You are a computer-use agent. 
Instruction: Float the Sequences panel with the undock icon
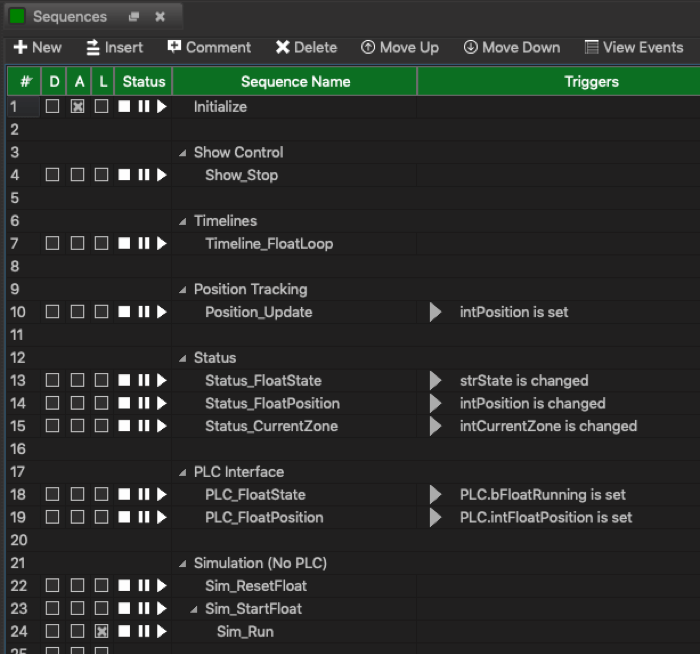pos(133,17)
